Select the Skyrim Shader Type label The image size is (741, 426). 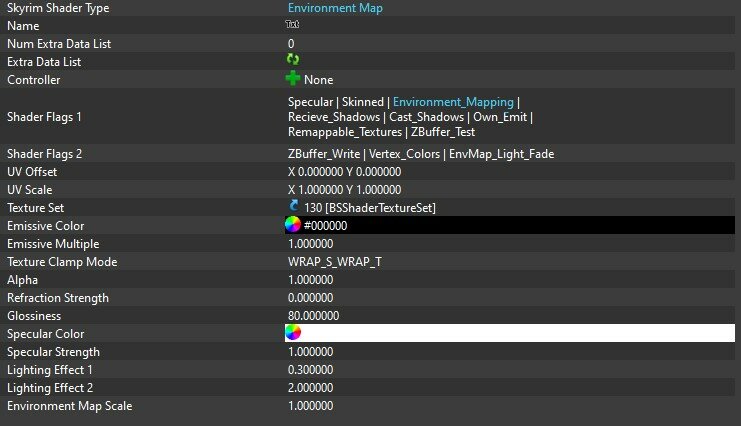(x=58, y=8)
